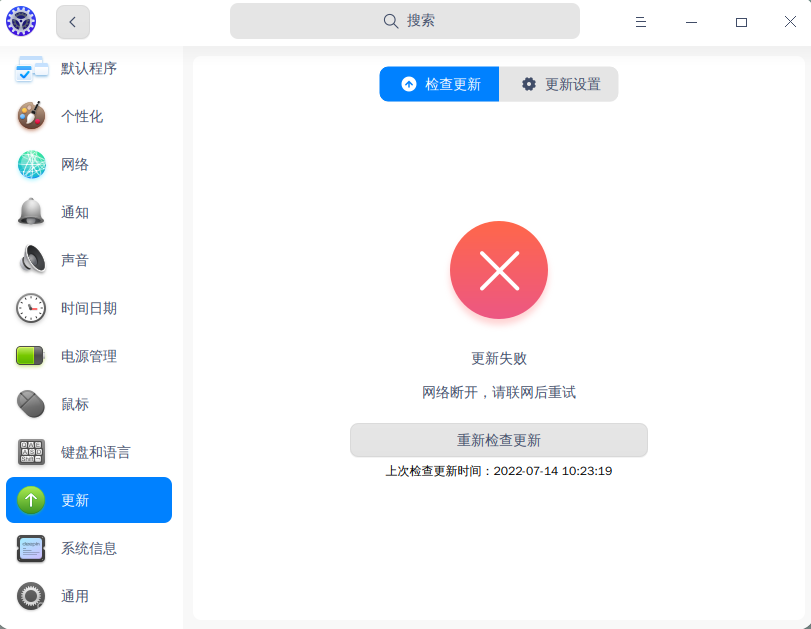Screen dimensions: 811x629
Task: Click the 重新检查更新 retry button
Action: (498, 440)
